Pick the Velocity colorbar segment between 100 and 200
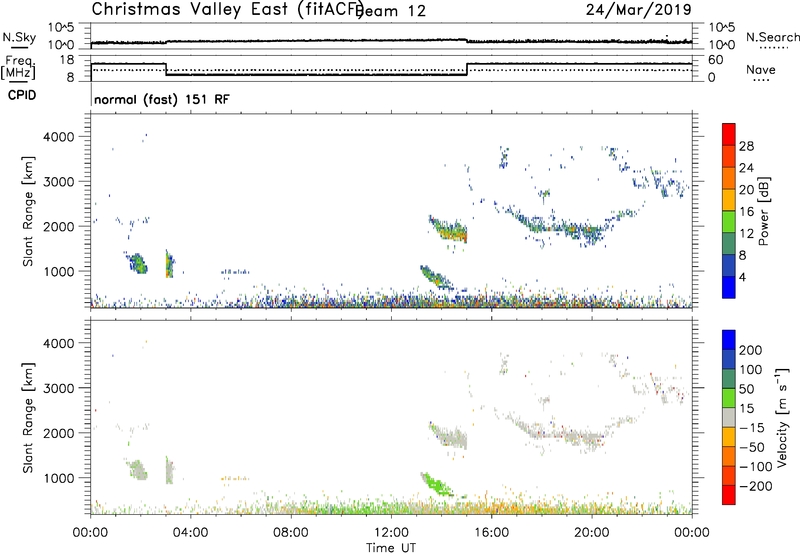This screenshot has height=554, width=800. [x=729, y=359]
